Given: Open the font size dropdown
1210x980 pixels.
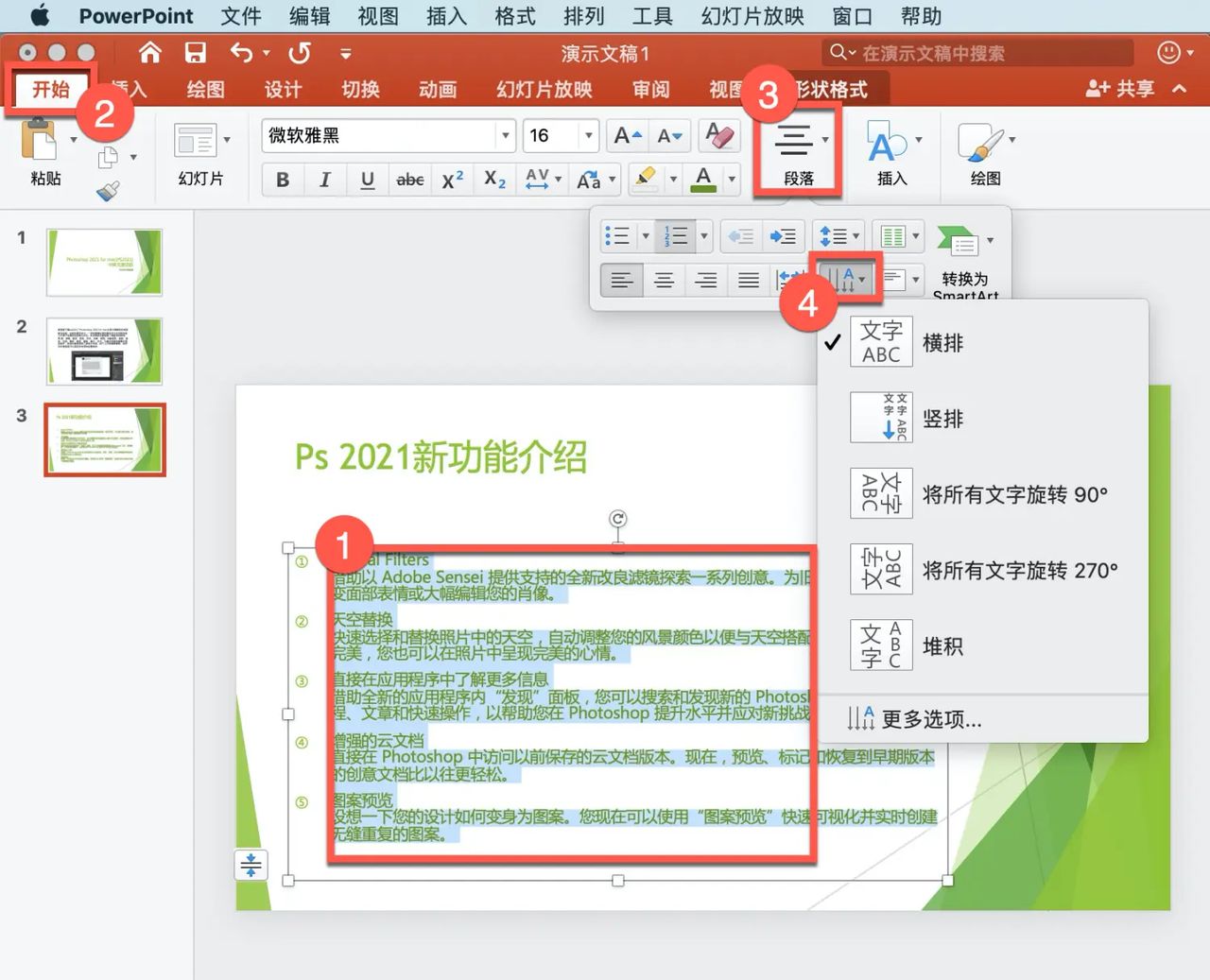Looking at the screenshot, I should point(589,136).
